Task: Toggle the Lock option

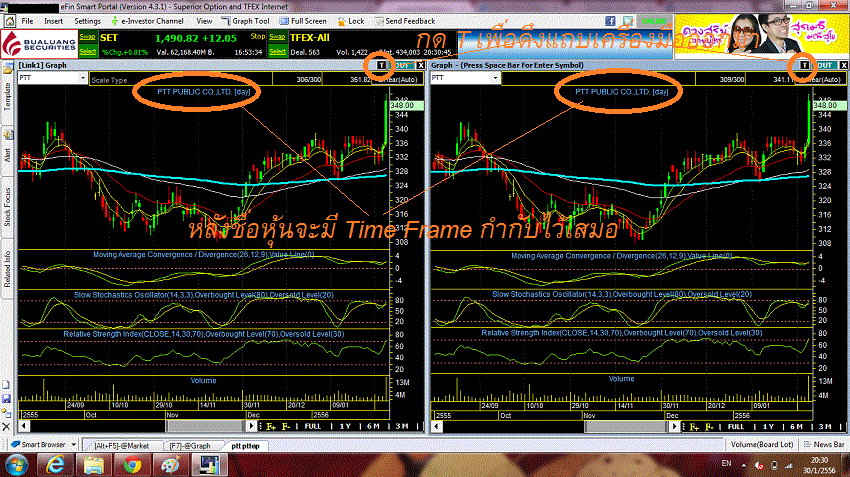Action: pos(351,21)
